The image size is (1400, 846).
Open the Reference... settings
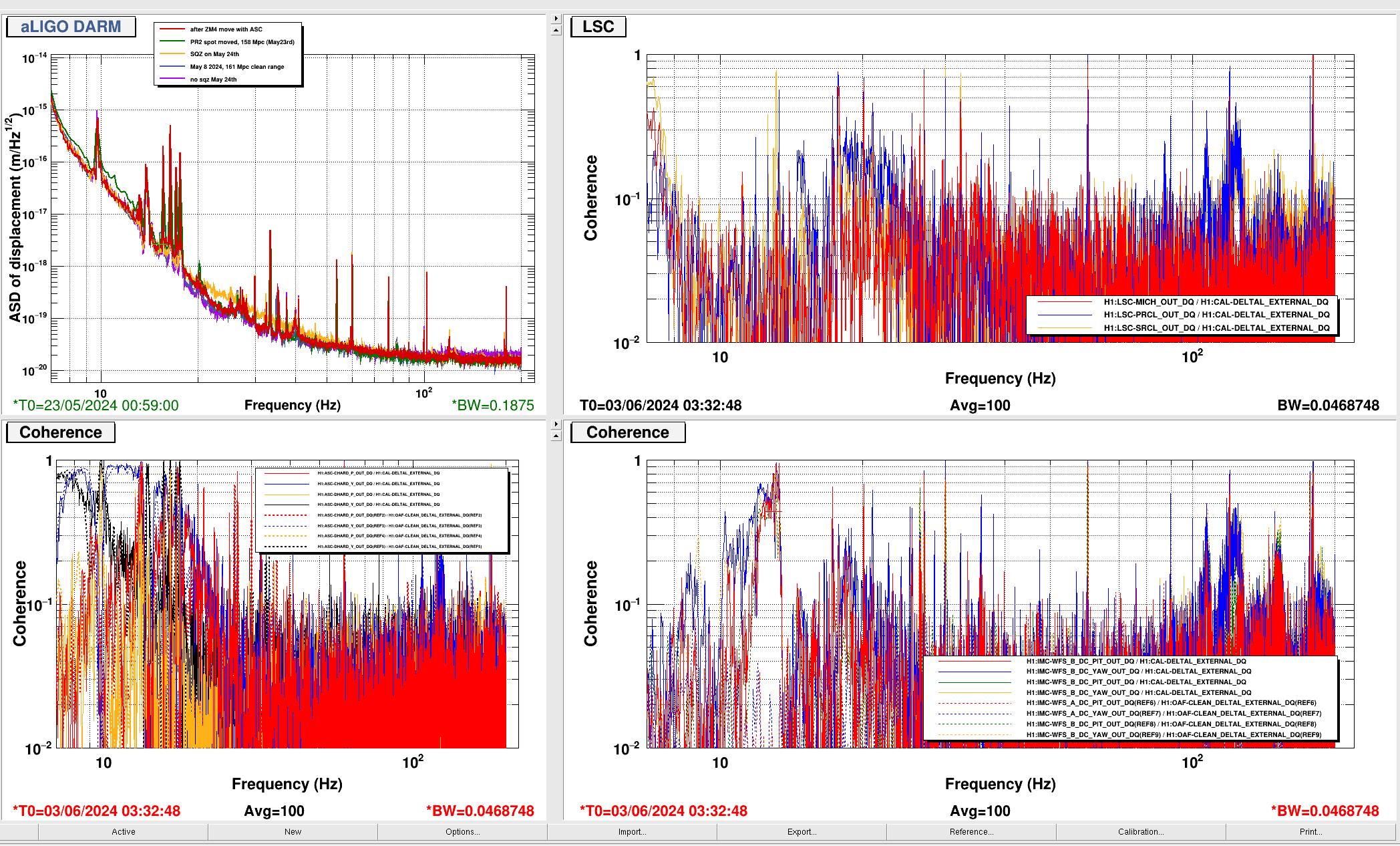pos(971,832)
